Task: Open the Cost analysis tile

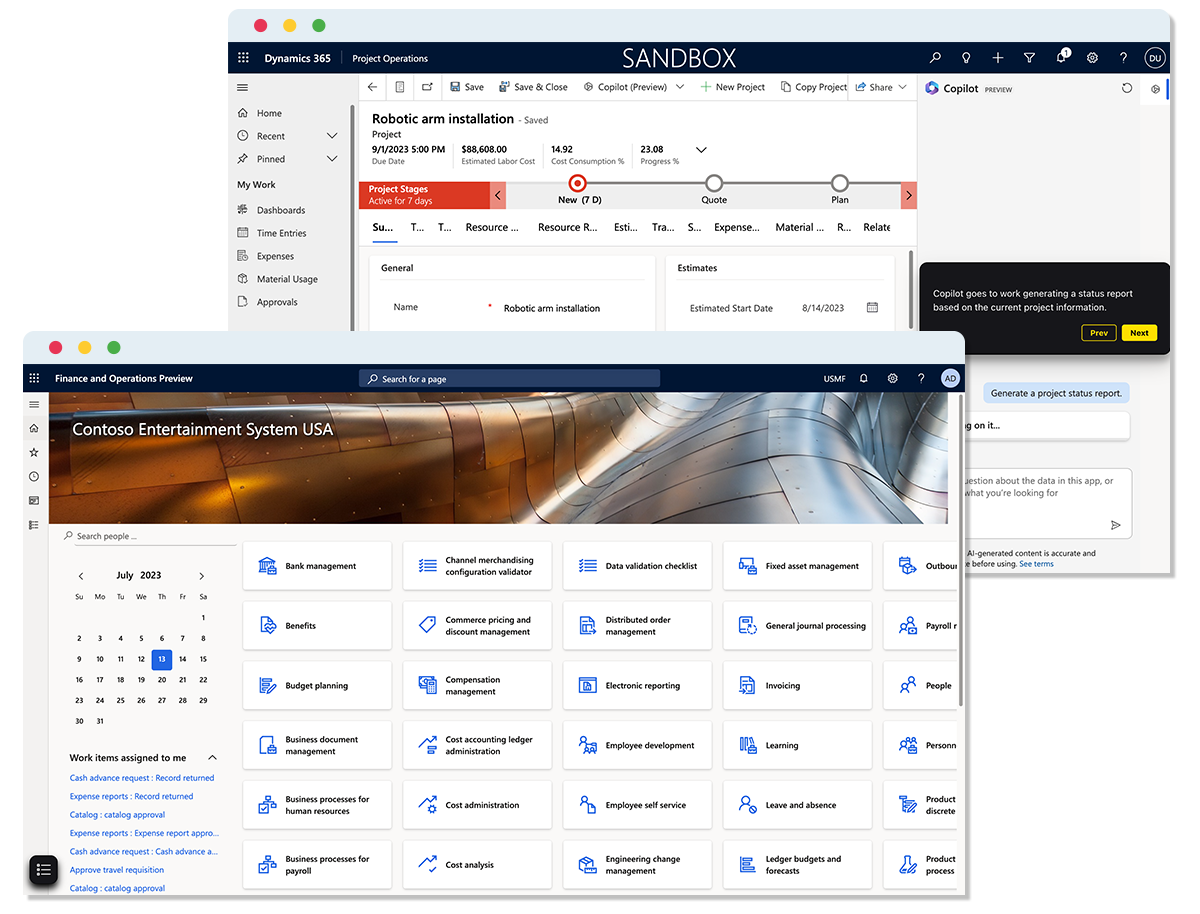Action: pyautogui.click(x=477, y=865)
